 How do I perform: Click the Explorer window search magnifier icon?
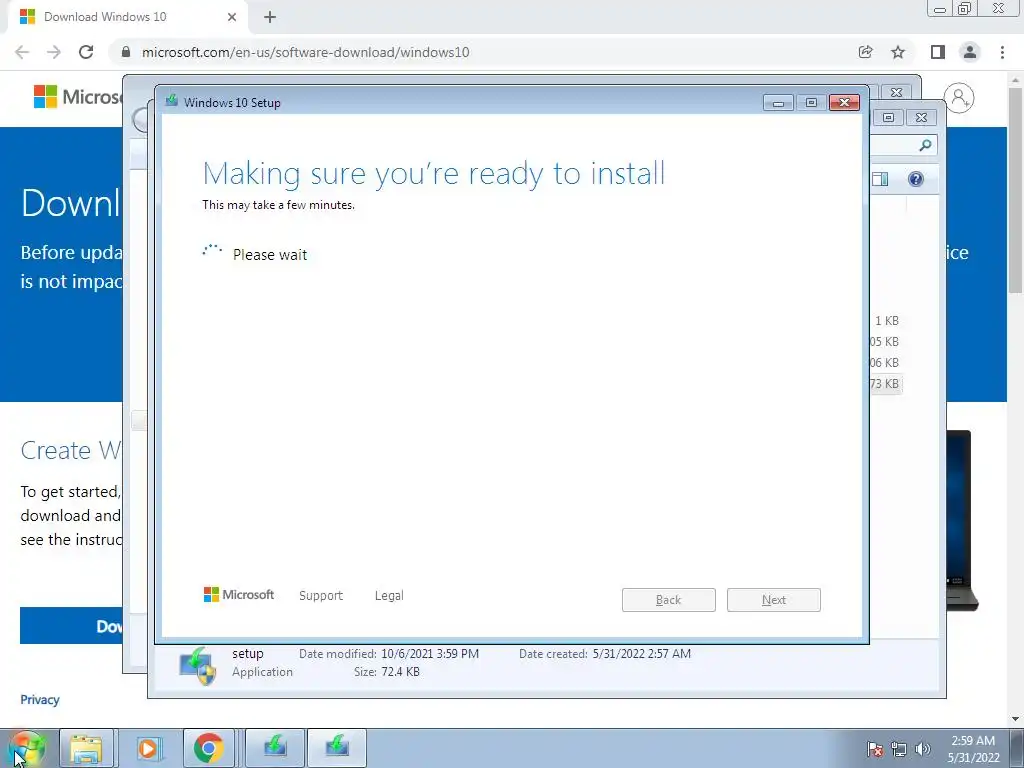click(x=925, y=145)
